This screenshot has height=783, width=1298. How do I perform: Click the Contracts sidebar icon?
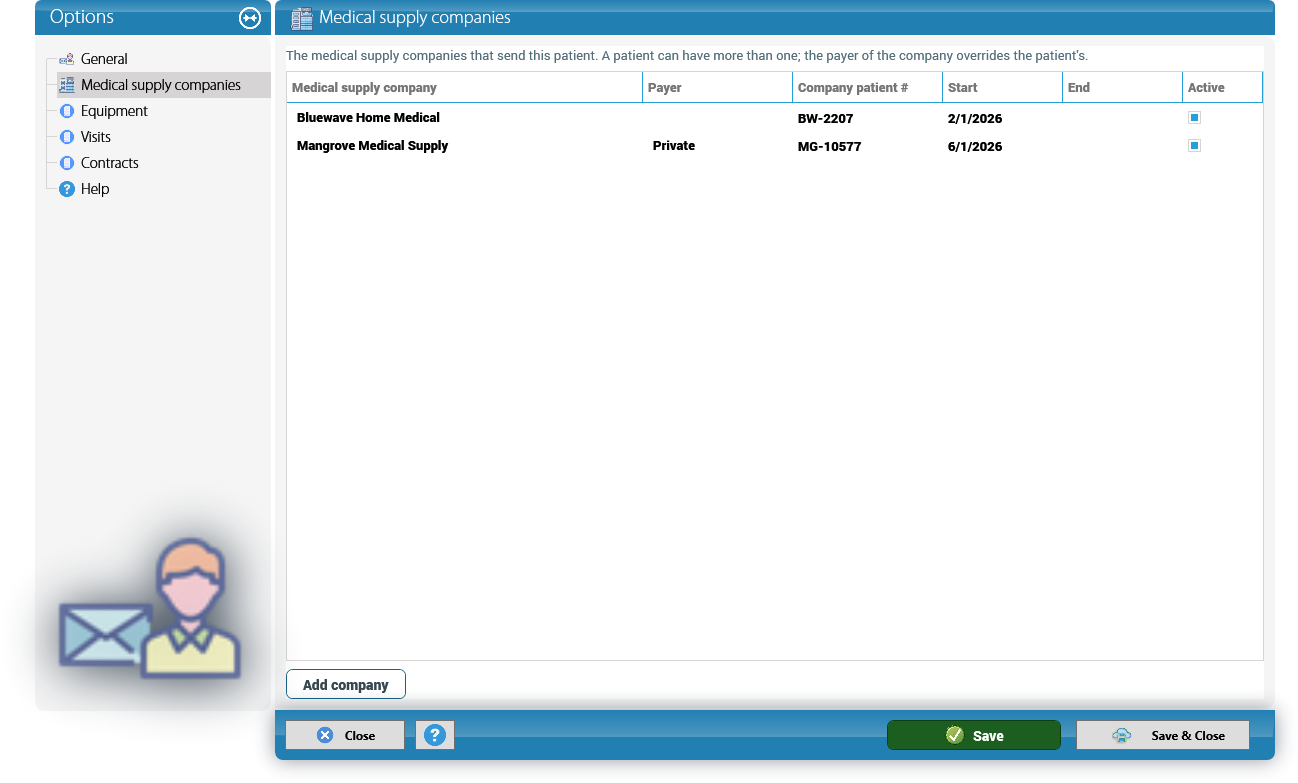coord(67,163)
